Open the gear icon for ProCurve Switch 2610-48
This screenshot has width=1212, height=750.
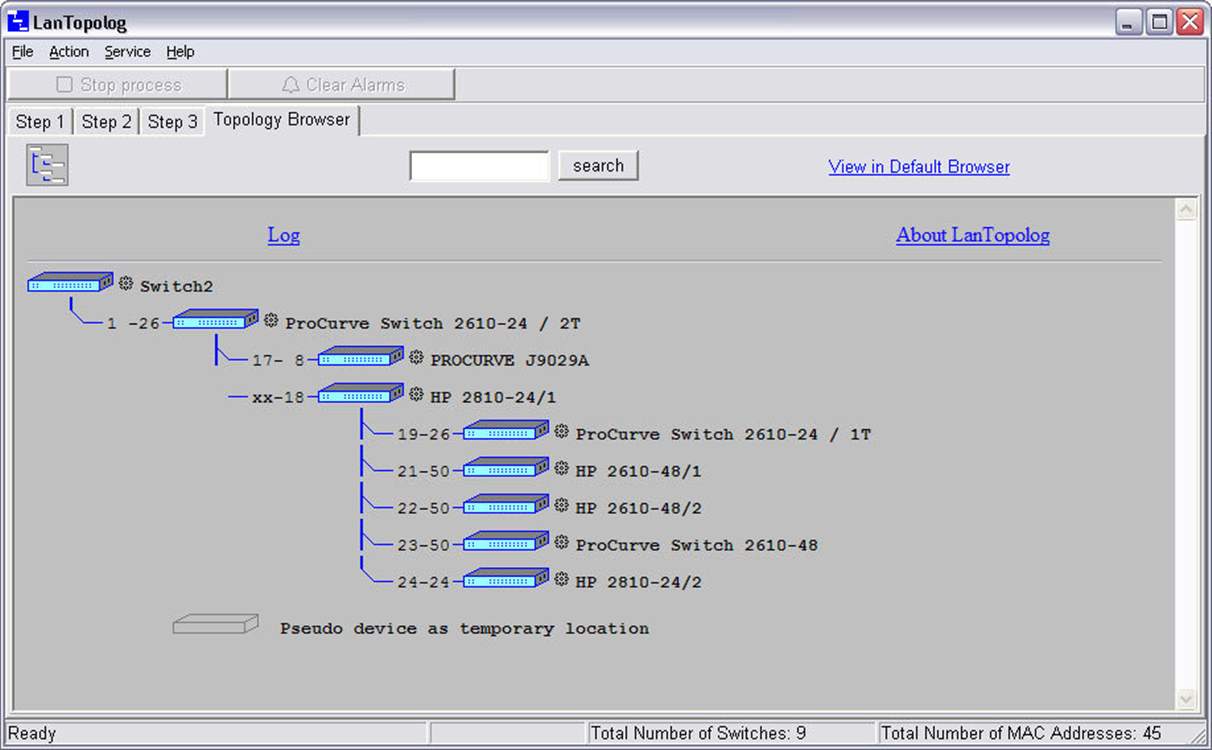[561, 543]
